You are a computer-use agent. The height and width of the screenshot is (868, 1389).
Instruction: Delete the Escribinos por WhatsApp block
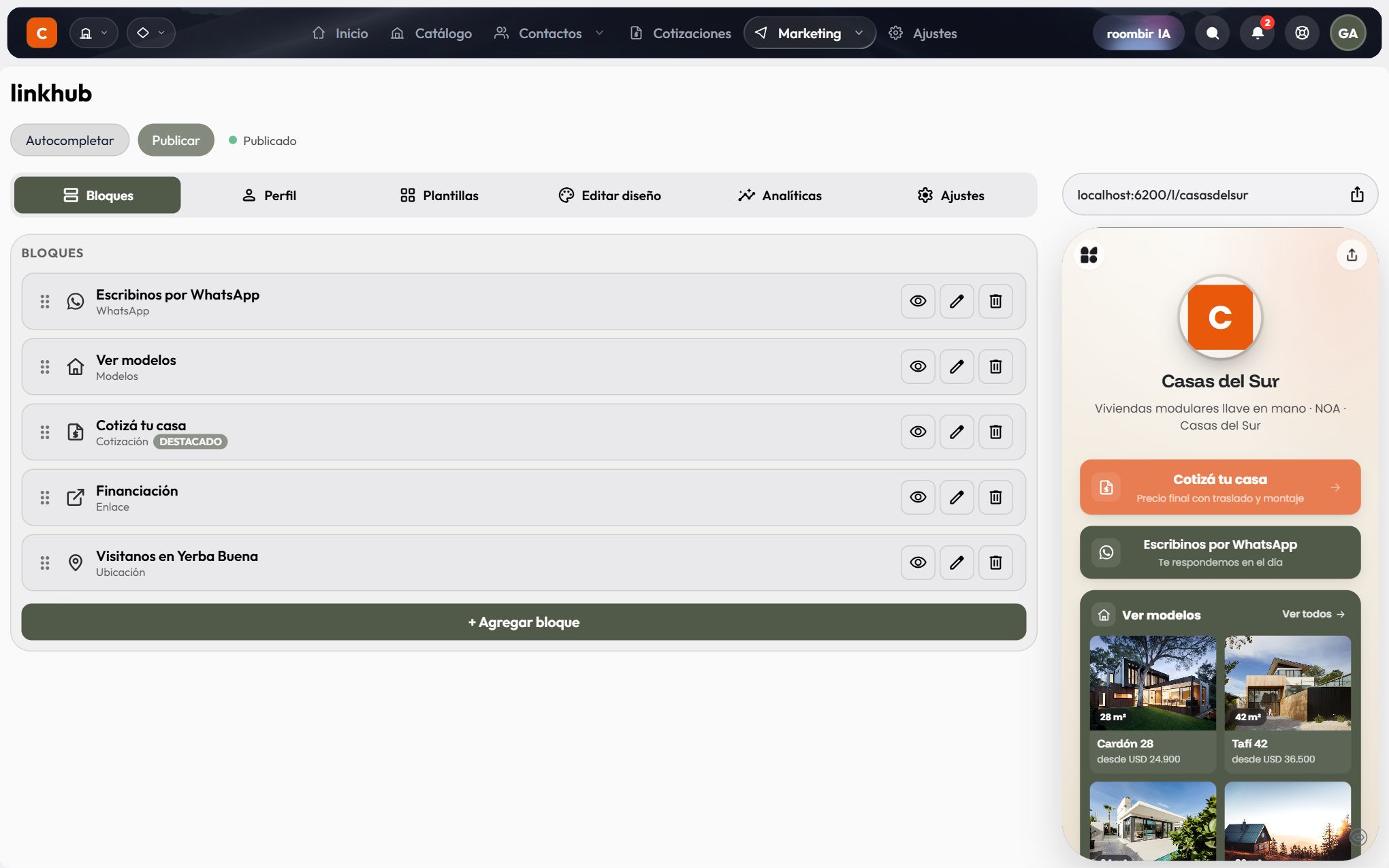point(995,301)
